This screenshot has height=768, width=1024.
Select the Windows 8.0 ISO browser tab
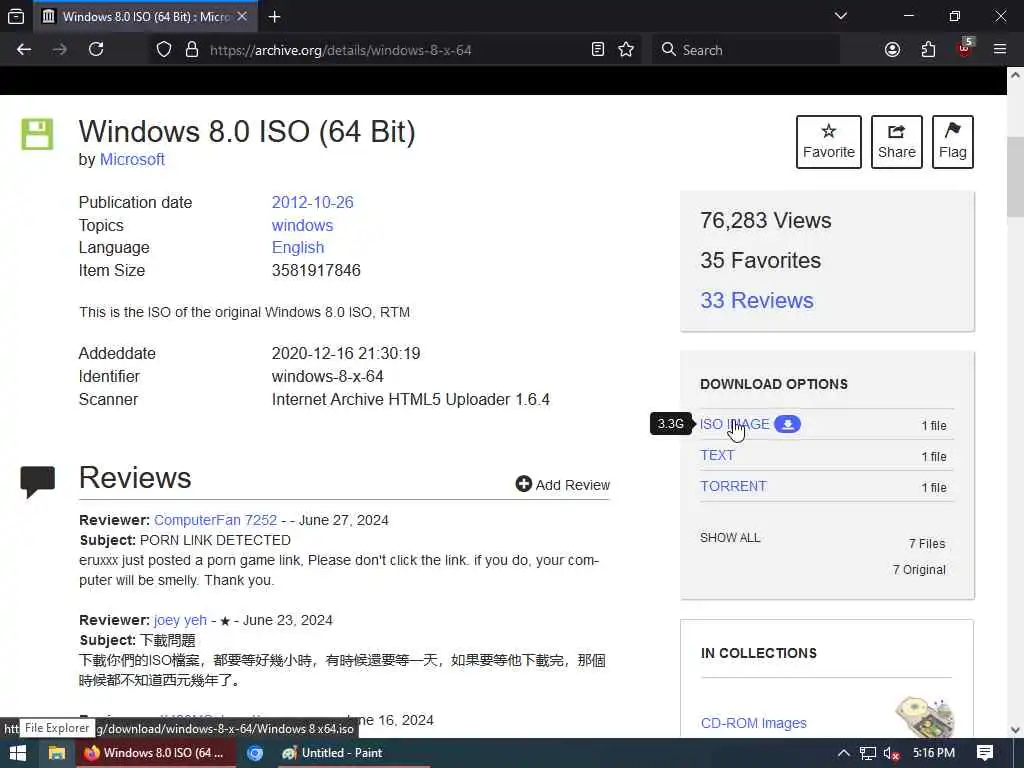[x=145, y=17]
